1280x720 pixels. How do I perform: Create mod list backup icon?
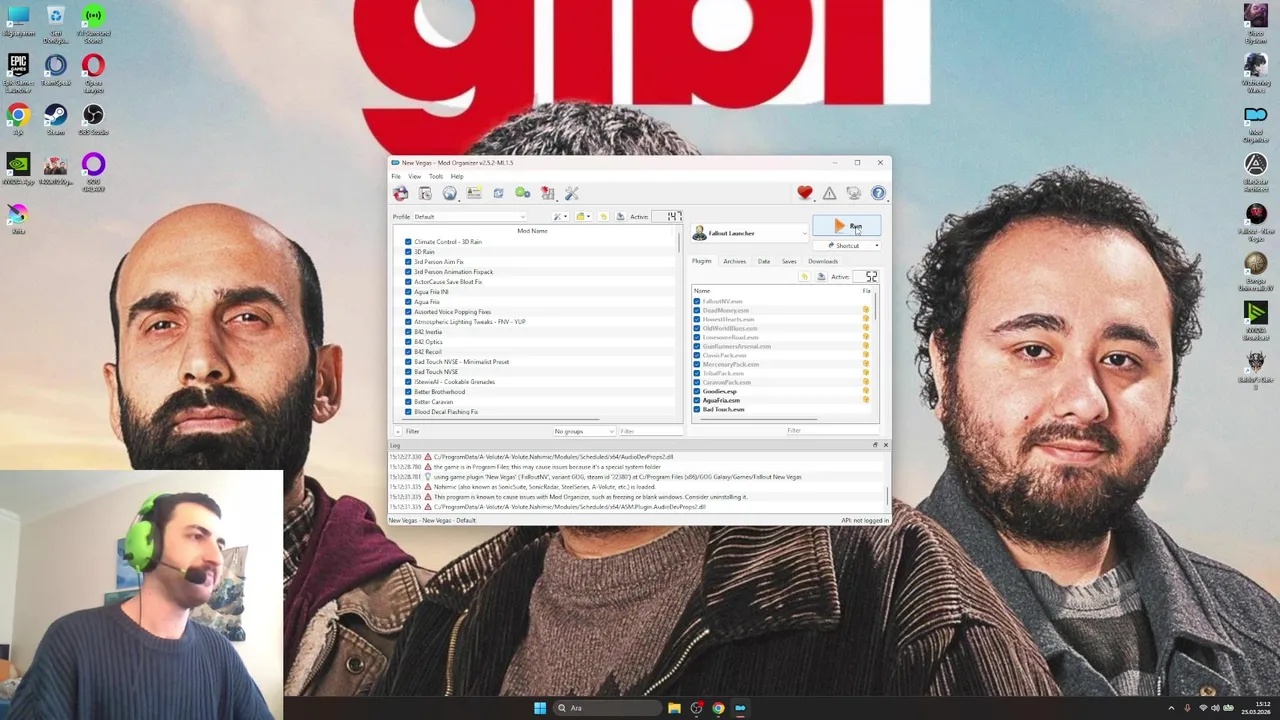(x=620, y=216)
